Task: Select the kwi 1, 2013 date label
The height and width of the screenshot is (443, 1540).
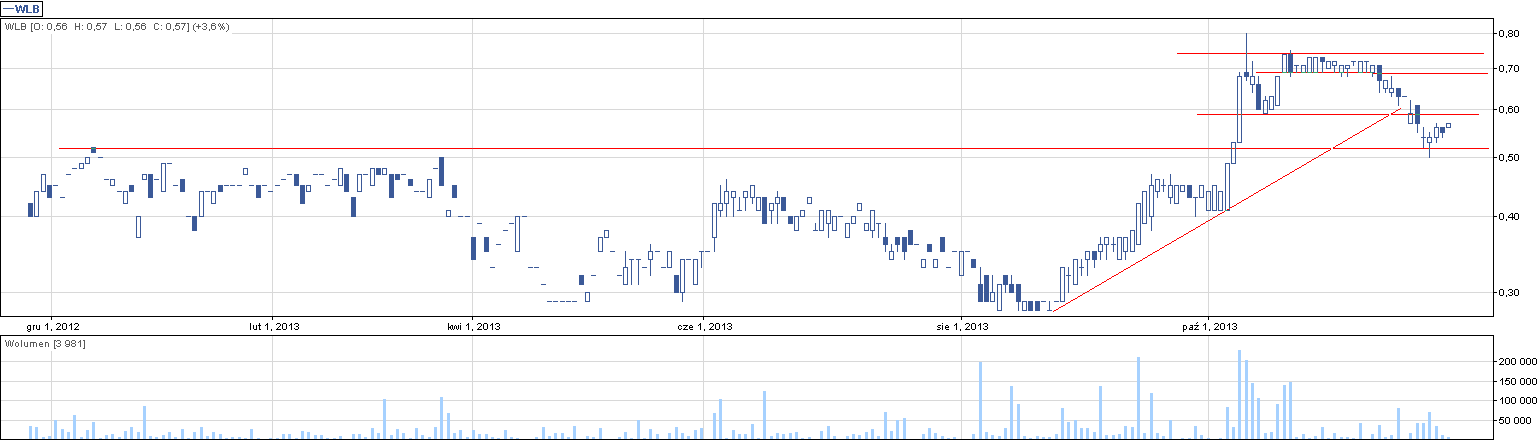Action: (474, 326)
